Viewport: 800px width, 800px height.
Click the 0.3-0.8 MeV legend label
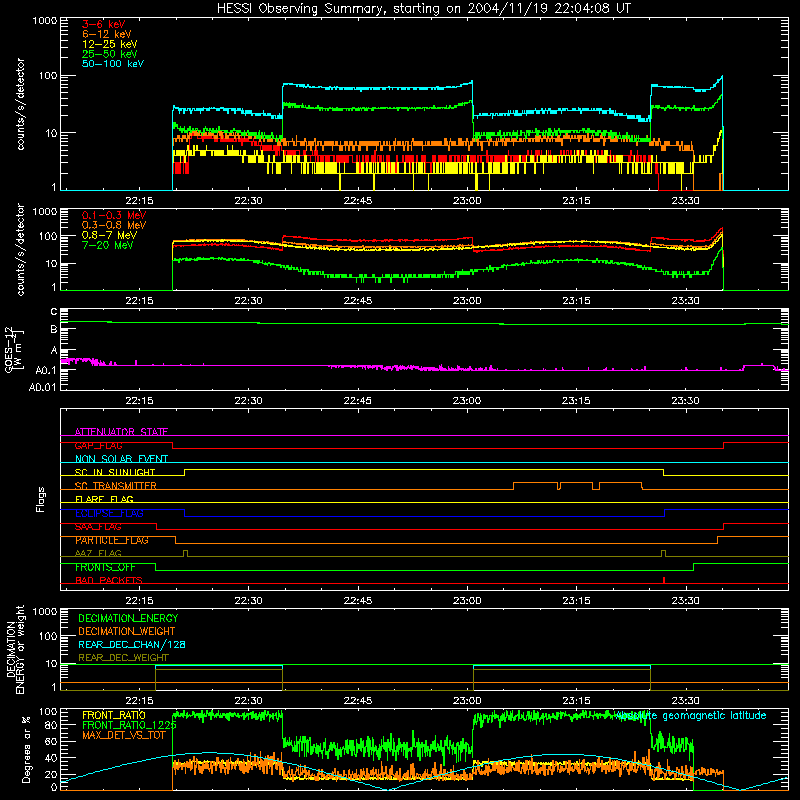pos(114,225)
